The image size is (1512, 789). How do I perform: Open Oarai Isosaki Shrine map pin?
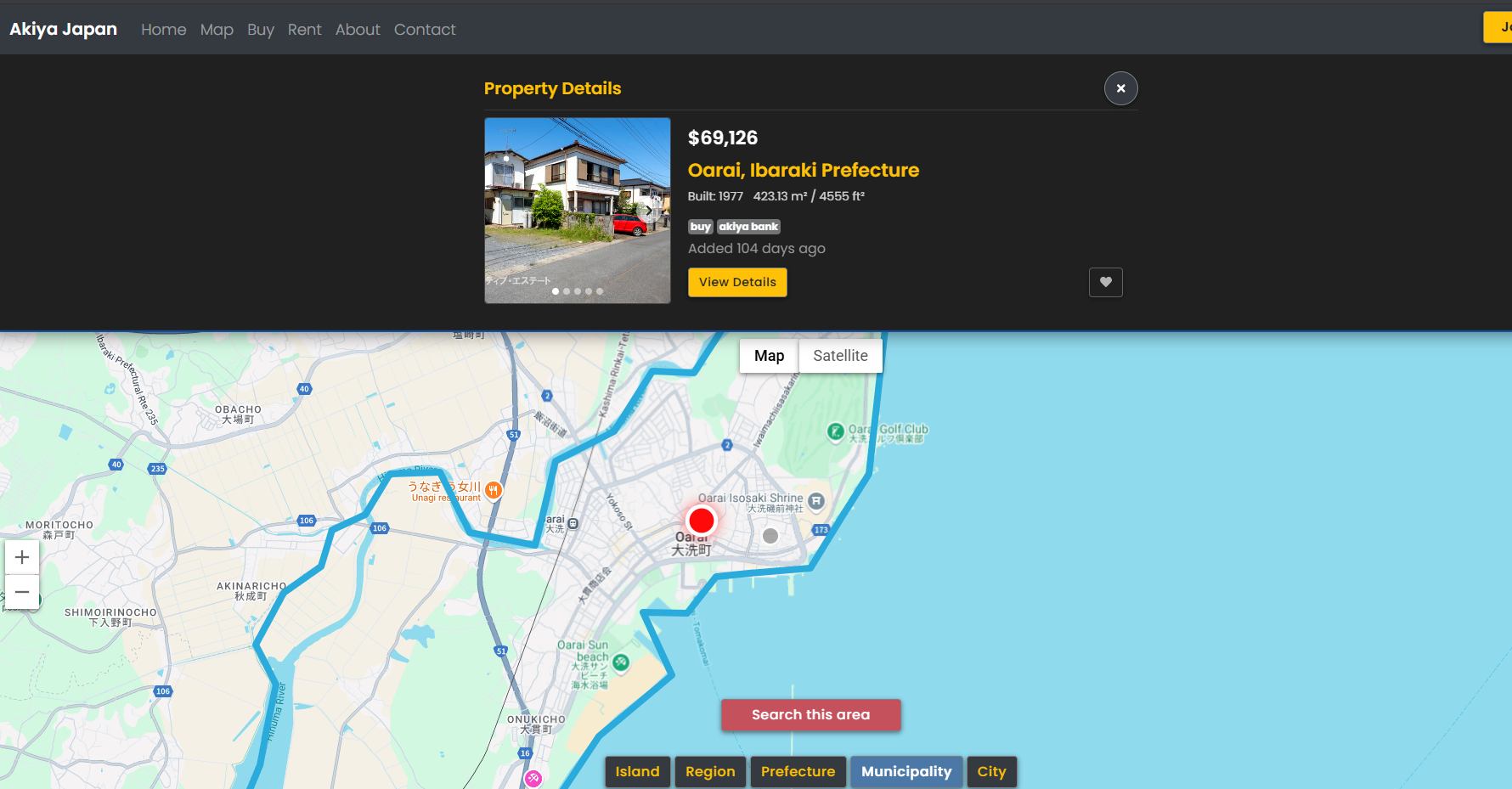coord(816,501)
